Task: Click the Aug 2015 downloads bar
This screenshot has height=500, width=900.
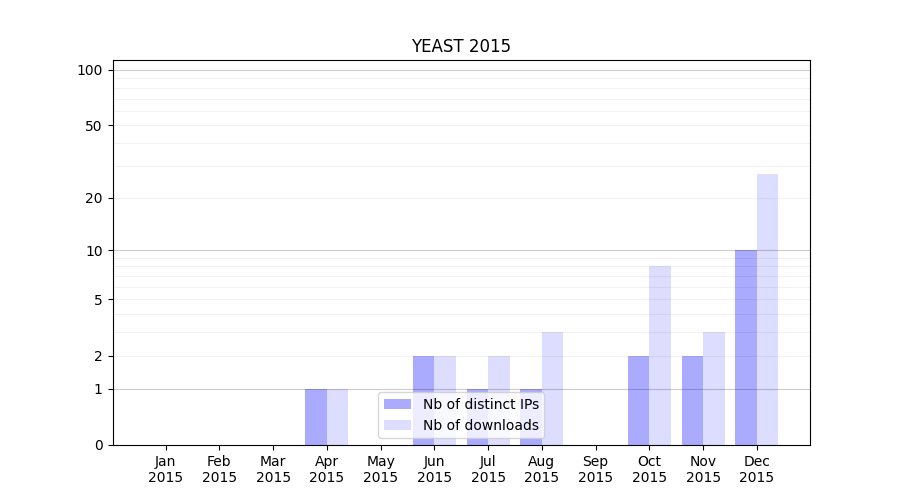Action: [x=552, y=388]
